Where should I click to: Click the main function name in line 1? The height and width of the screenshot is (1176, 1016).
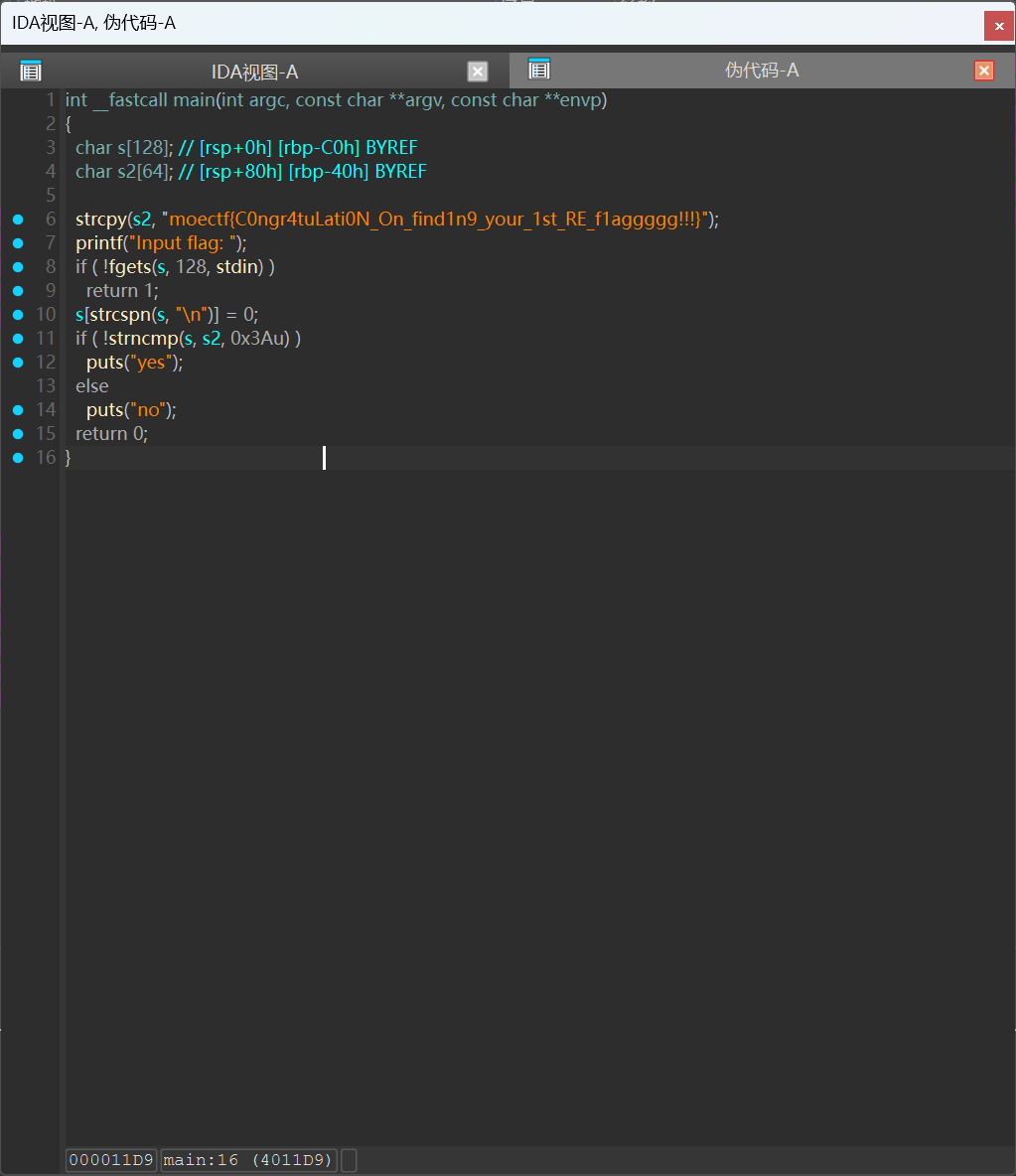click(x=195, y=99)
